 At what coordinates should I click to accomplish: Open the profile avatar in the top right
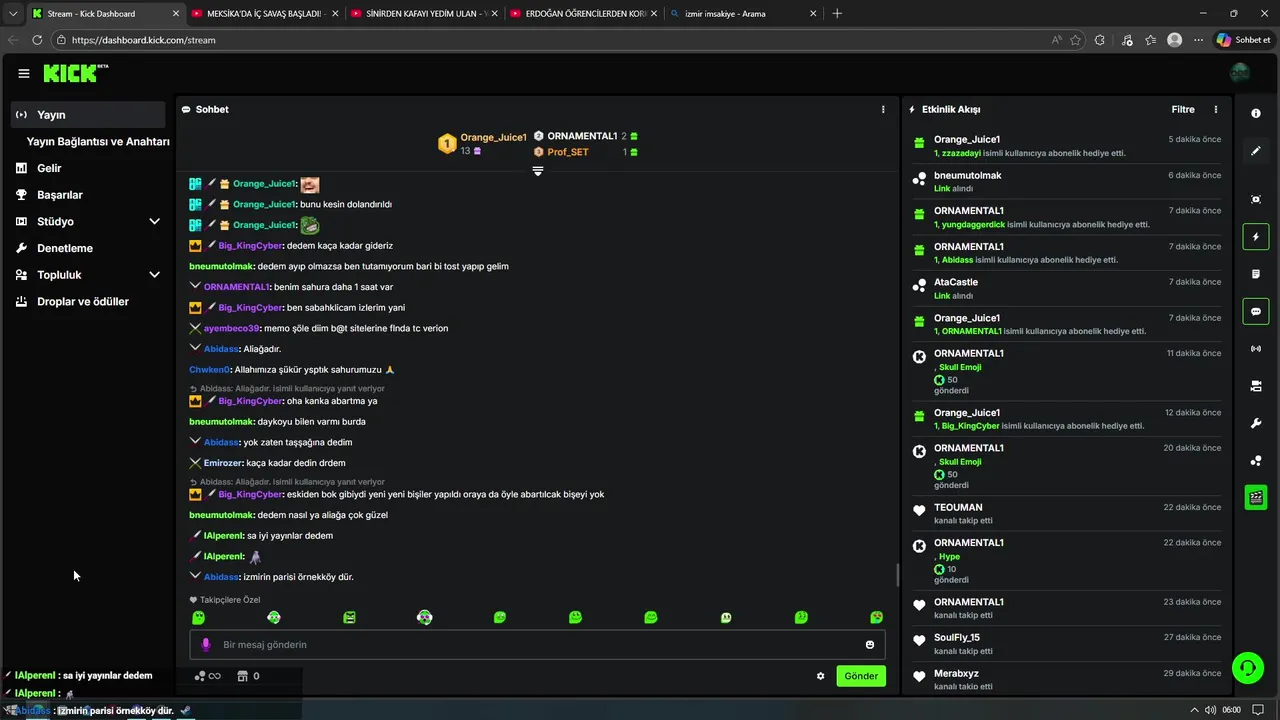click(1240, 73)
